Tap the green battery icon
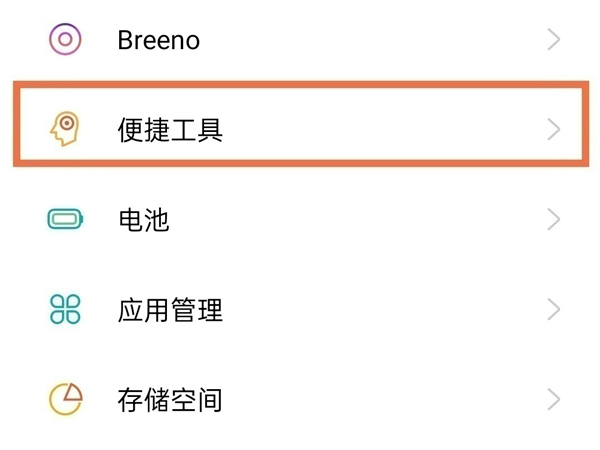The image size is (600, 450). tap(66, 220)
